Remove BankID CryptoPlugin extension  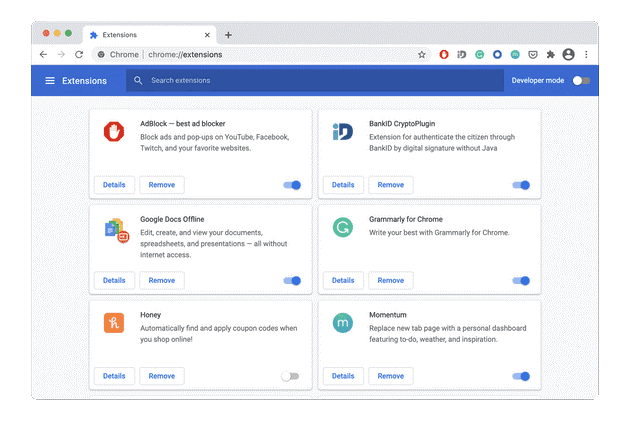click(x=391, y=185)
